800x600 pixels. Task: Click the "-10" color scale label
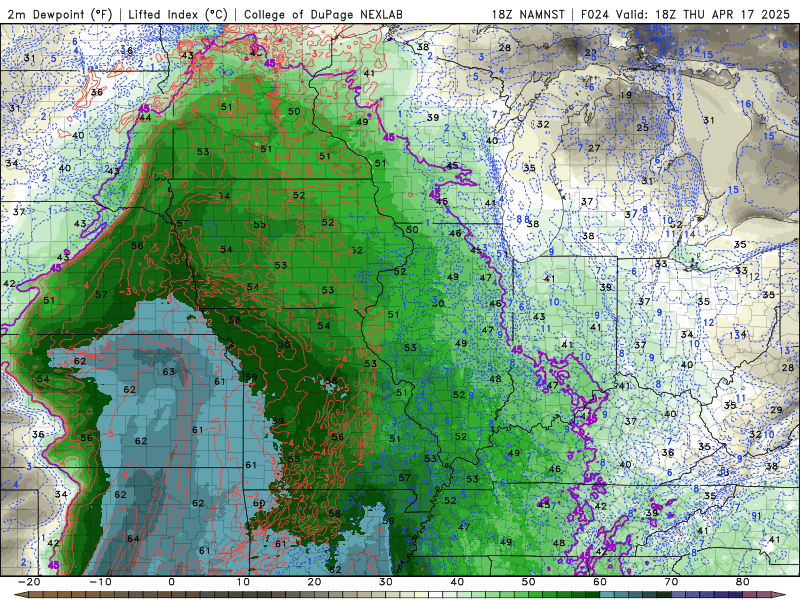(100, 582)
